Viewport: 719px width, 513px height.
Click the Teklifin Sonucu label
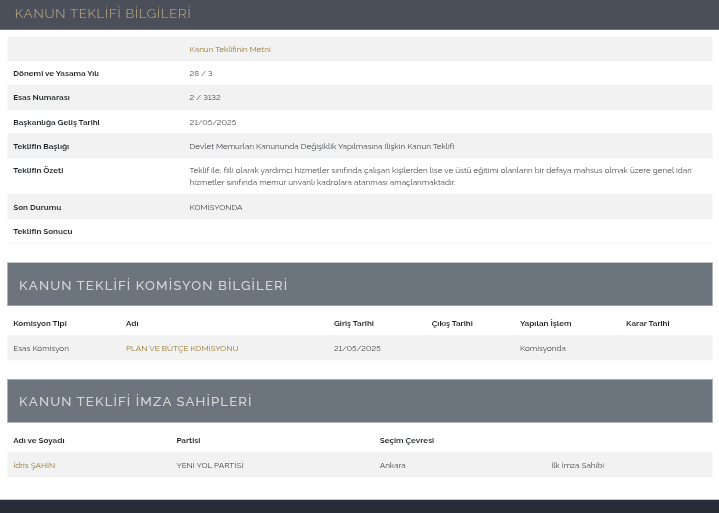tap(43, 232)
